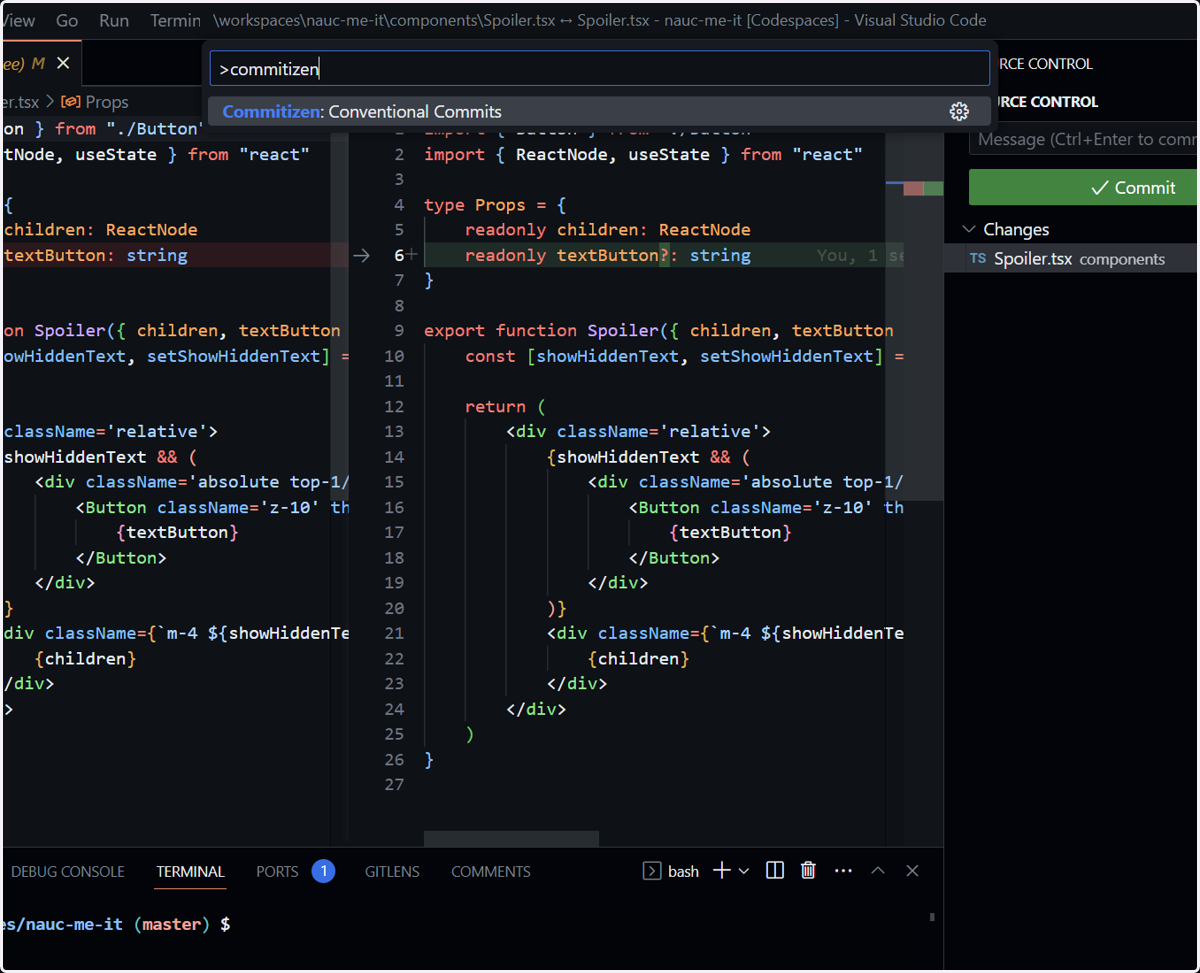Select the Commitizen: Conventional Commits command
The height and width of the screenshot is (973, 1200).
click(x=599, y=111)
